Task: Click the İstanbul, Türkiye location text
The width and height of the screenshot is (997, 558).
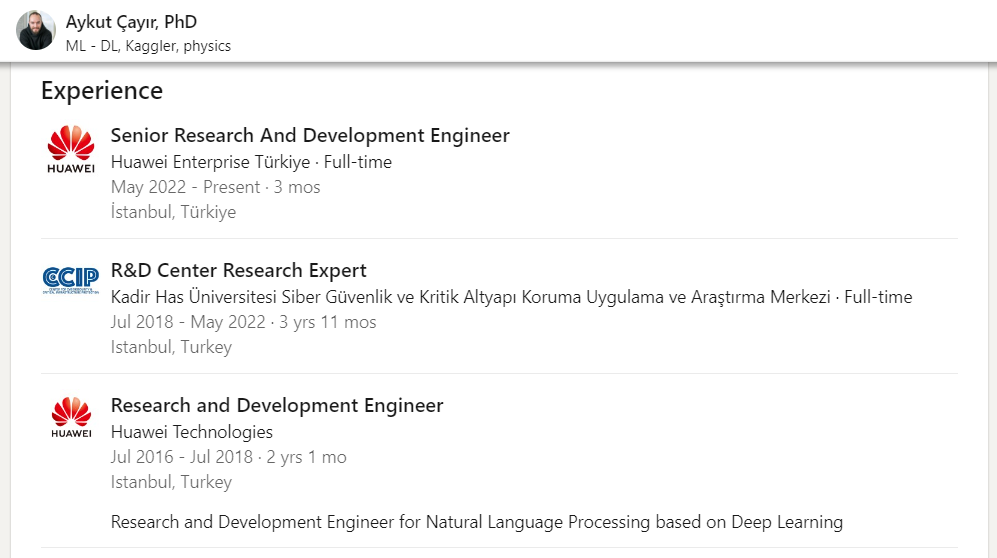Action: pos(173,212)
